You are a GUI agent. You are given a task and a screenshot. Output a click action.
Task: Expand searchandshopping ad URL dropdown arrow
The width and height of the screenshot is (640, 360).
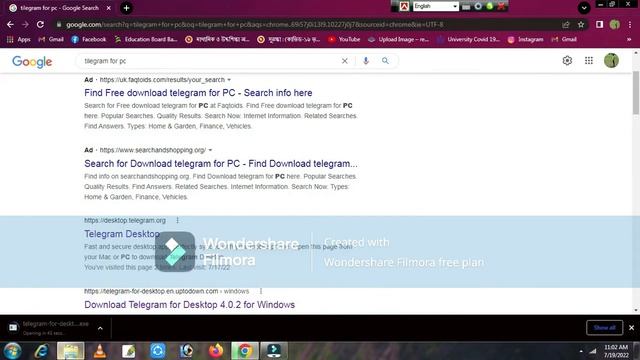coord(210,150)
